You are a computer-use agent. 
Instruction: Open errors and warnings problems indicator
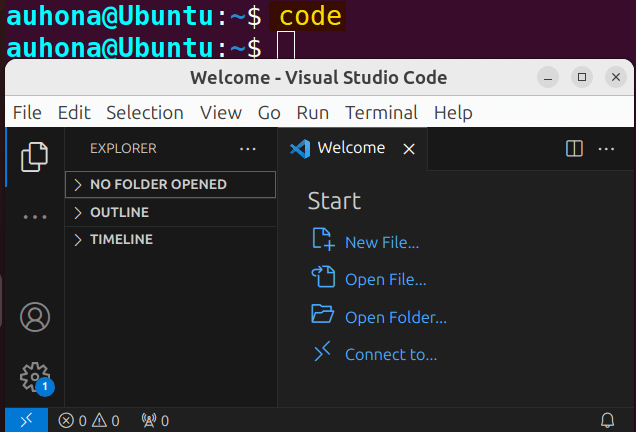(89, 421)
